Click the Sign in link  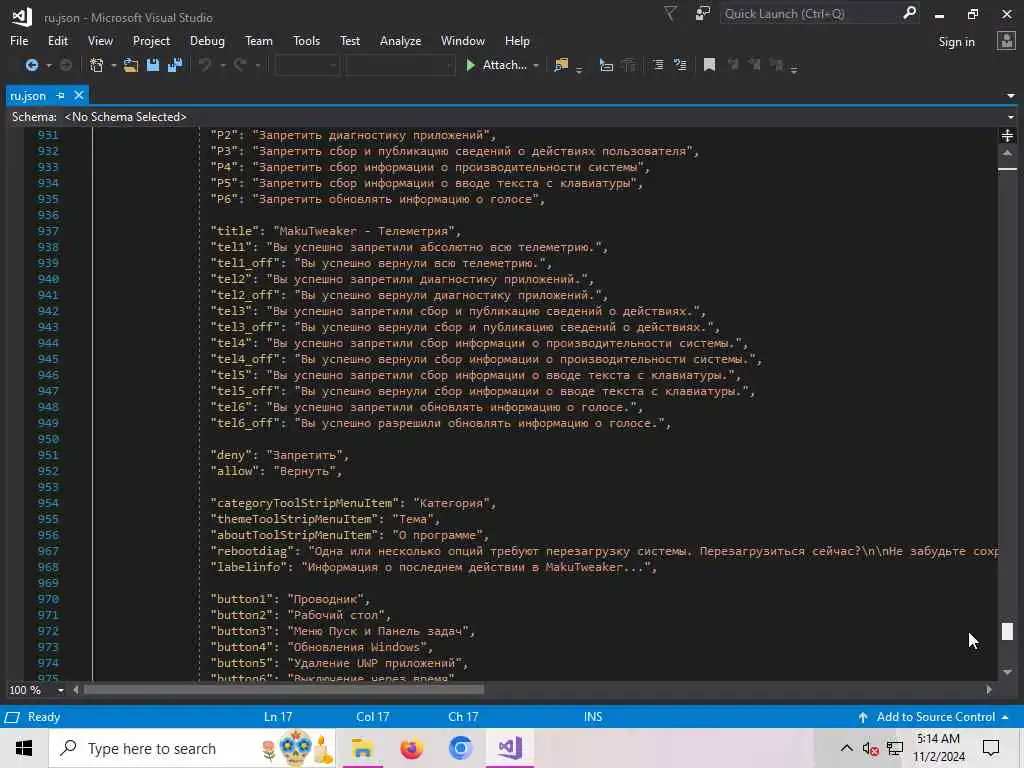click(956, 42)
